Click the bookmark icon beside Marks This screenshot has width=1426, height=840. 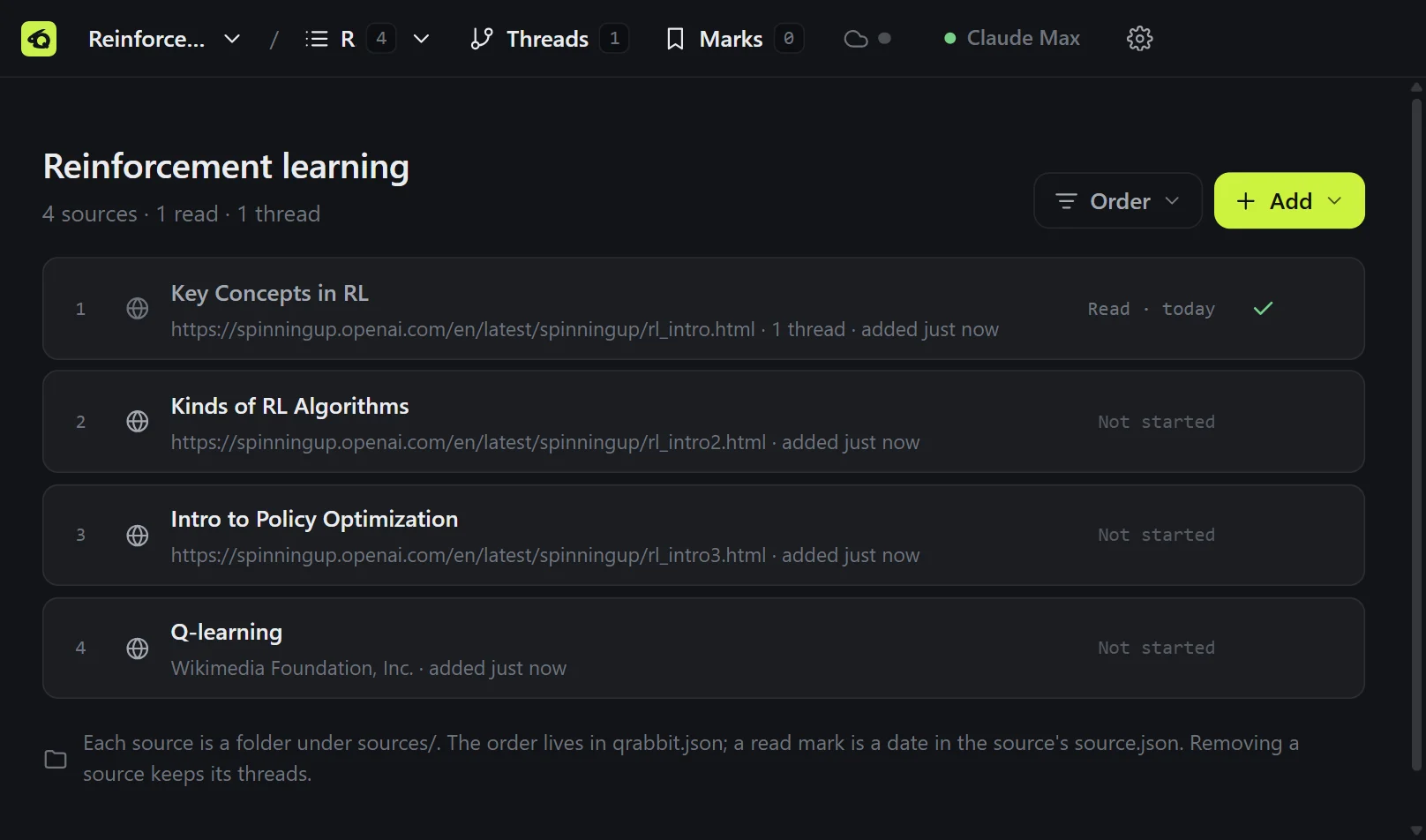pos(675,39)
